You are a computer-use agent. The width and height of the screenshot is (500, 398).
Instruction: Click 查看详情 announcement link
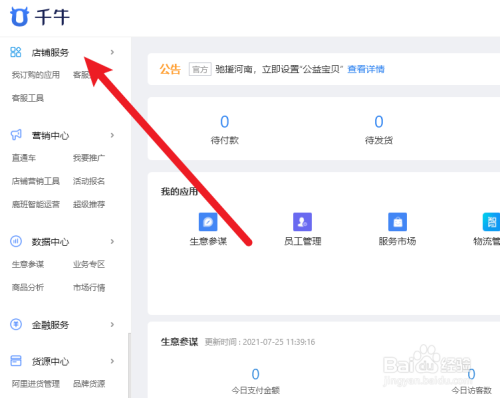(366, 69)
